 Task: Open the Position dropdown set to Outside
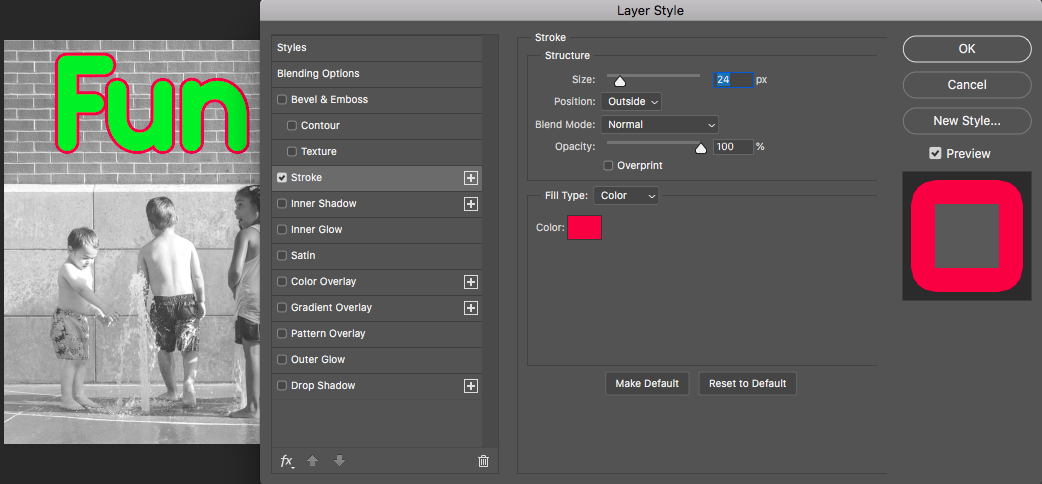[631, 102]
